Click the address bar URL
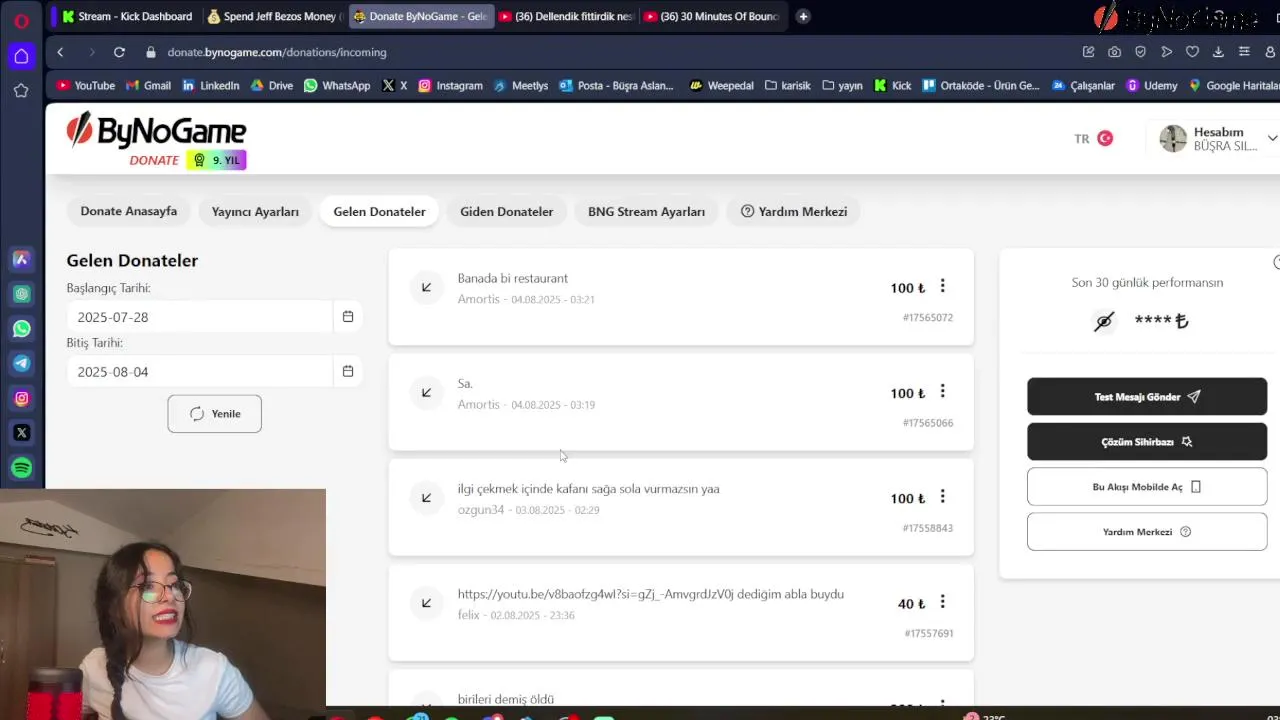 277,52
